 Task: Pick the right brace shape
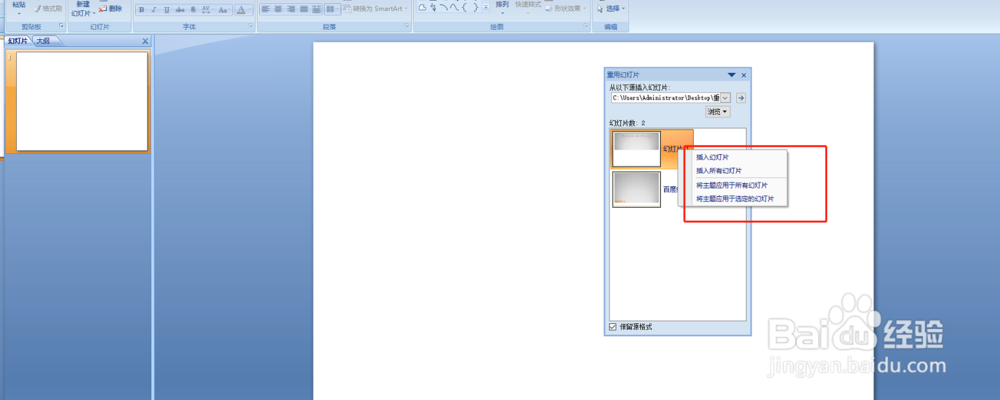(x=476, y=7)
